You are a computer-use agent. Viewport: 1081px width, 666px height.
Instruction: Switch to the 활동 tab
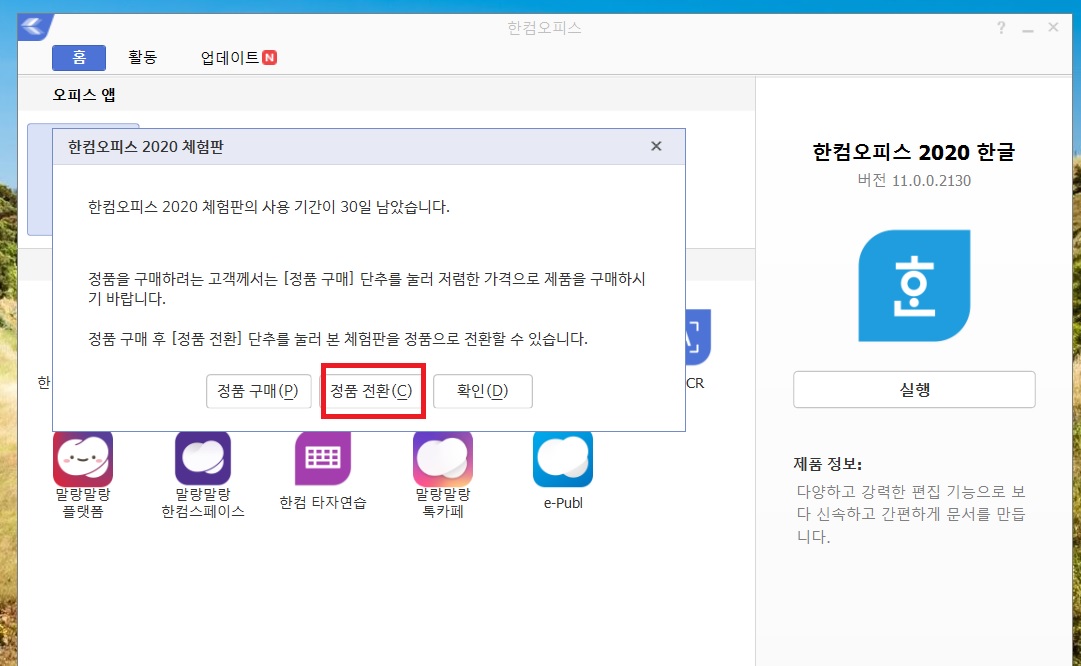point(143,58)
